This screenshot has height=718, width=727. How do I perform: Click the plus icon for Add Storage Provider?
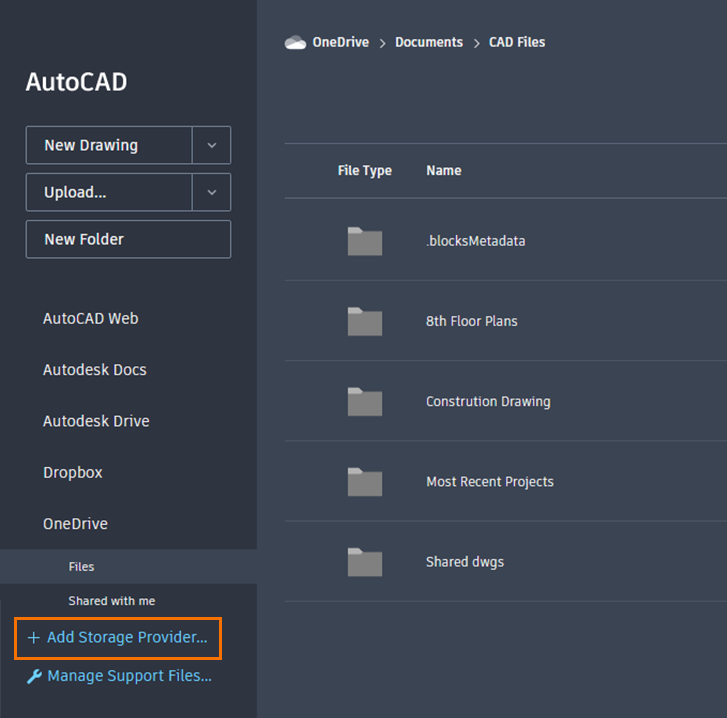click(34, 637)
